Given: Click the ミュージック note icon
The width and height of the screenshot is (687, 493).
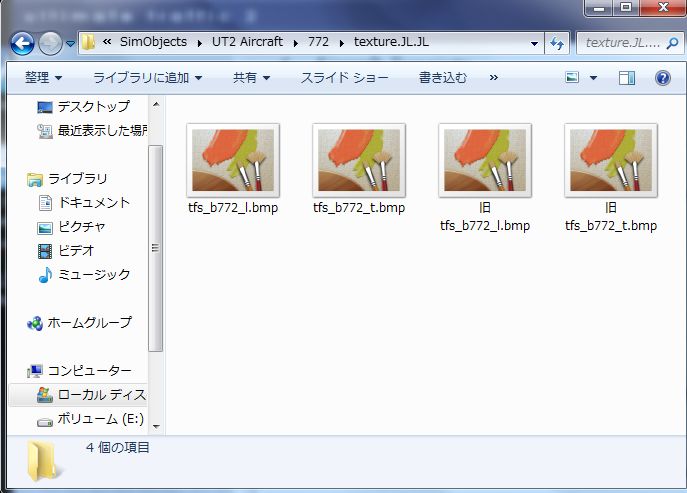Looking at the screenshot, I should coord(45,275).
